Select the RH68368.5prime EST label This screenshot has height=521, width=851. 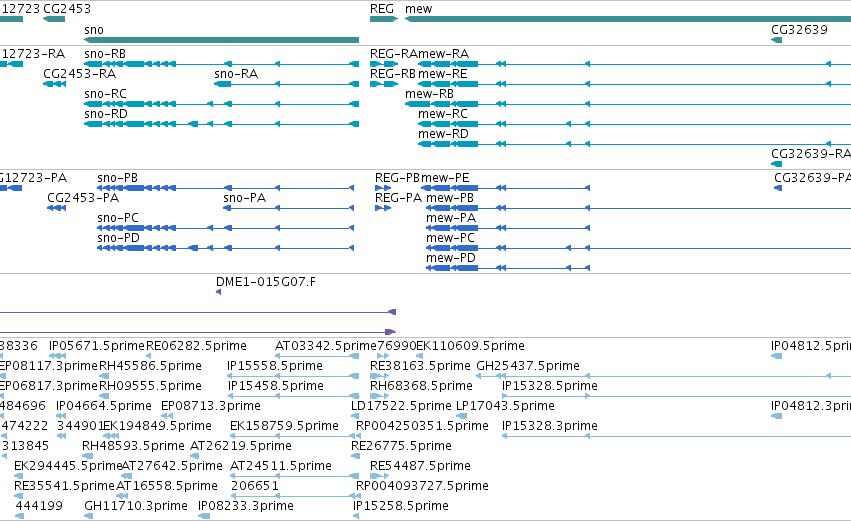(x=421, y=386)
